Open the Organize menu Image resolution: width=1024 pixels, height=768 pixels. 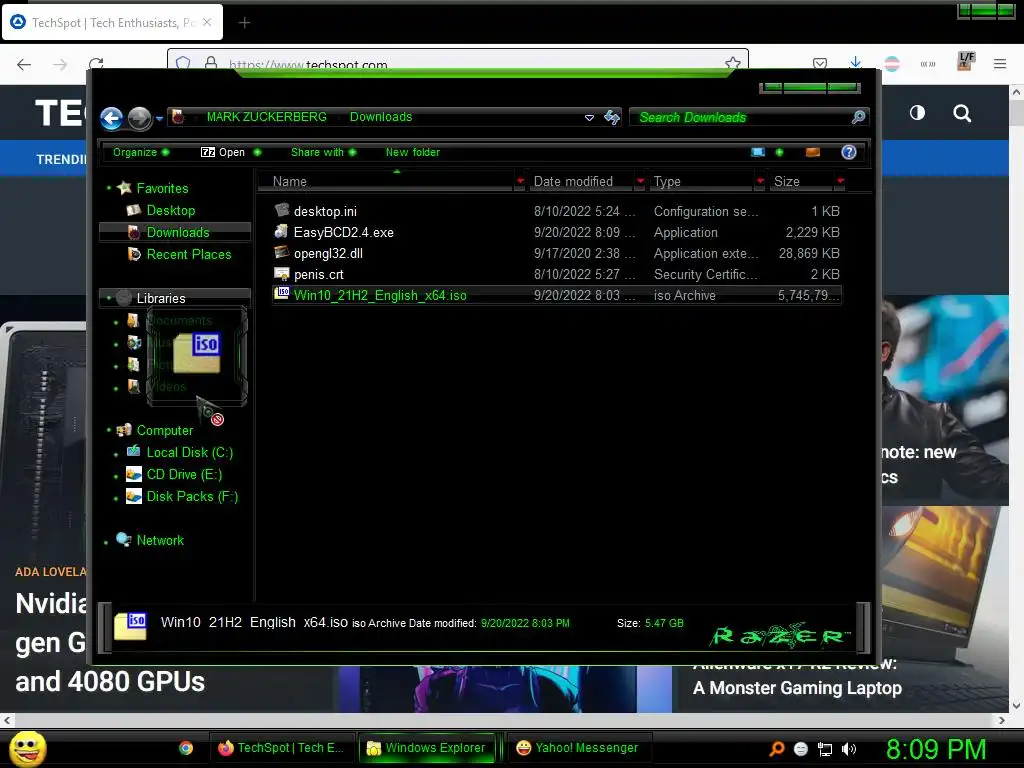140,152
